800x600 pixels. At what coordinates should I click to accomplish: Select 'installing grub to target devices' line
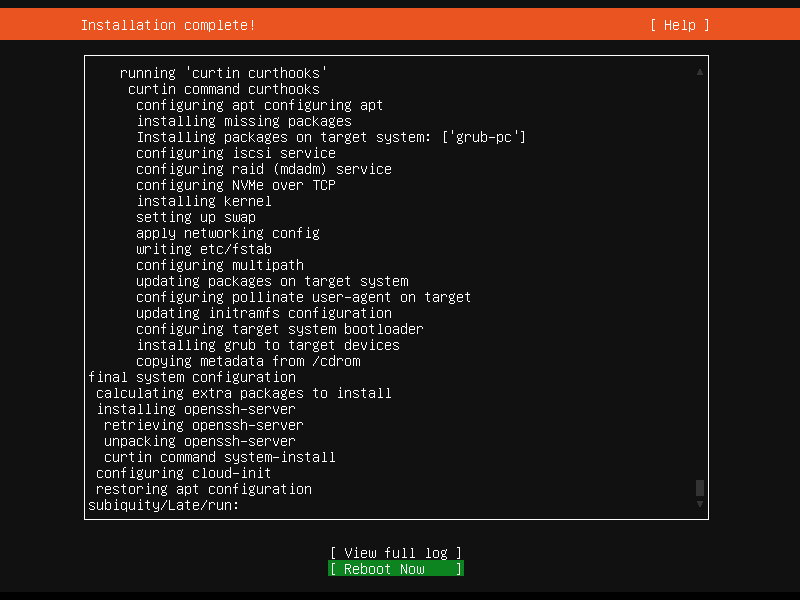[268, 345]
